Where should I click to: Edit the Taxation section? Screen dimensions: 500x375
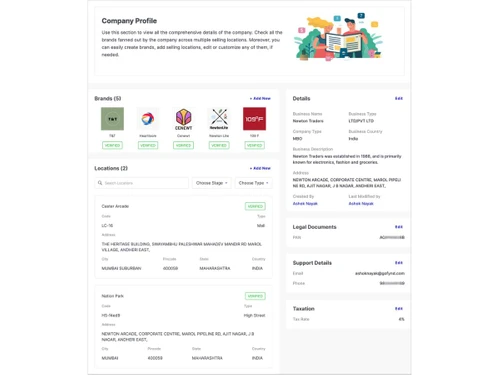[399, 309]
